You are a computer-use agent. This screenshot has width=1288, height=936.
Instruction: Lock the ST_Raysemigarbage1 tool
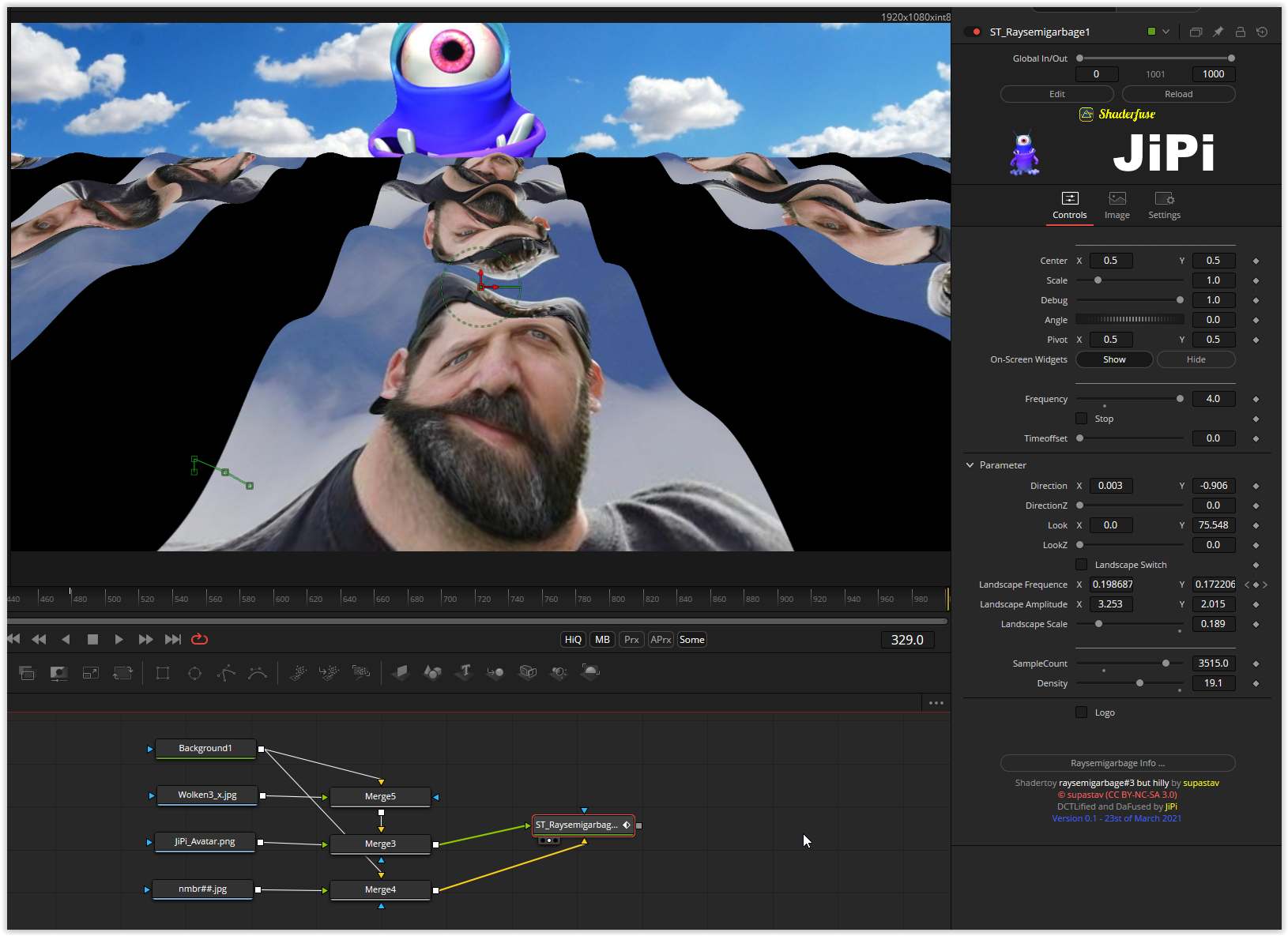pyautogui.click(x=1240, y=32)
